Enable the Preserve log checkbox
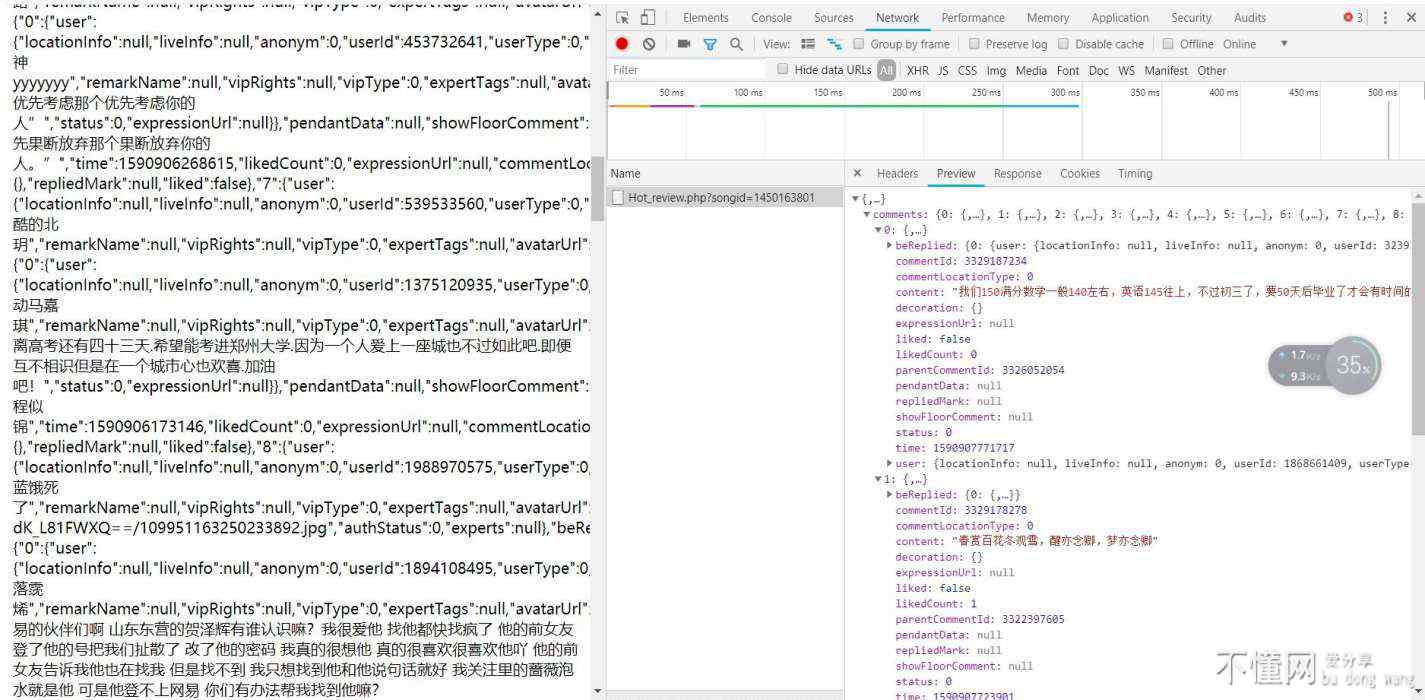This screenshot has width=1425, height=700. tap(974, 44)
